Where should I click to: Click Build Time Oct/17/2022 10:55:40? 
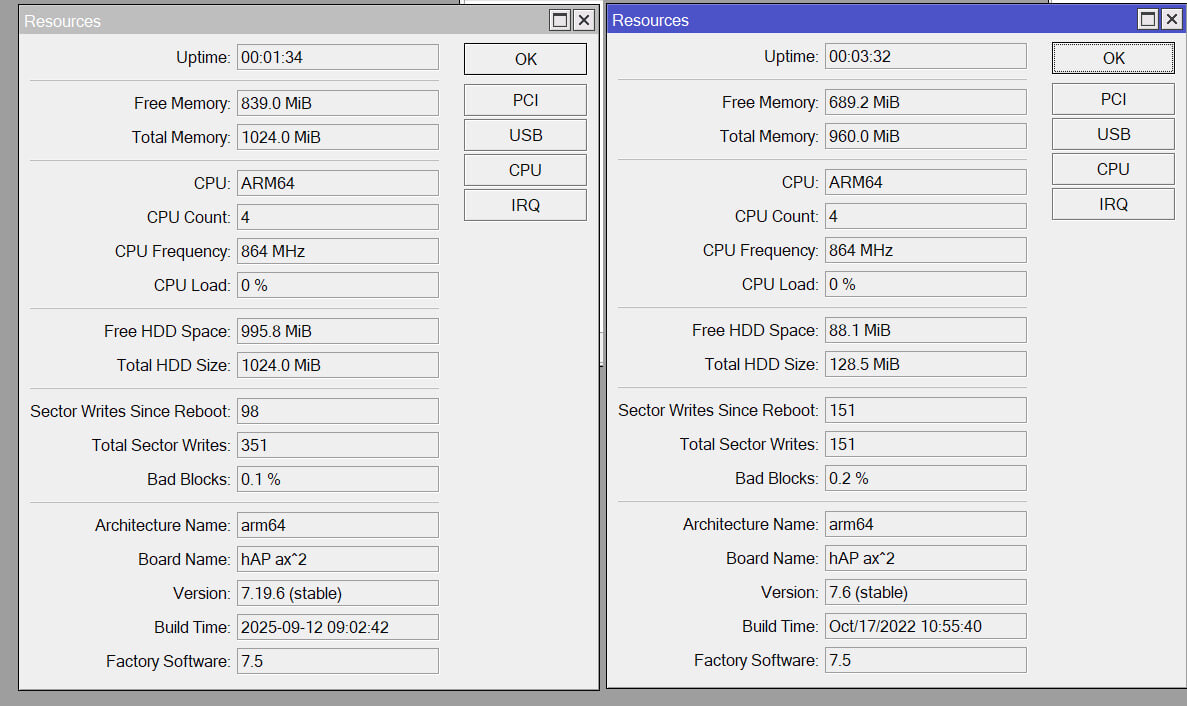coord(926,627)
